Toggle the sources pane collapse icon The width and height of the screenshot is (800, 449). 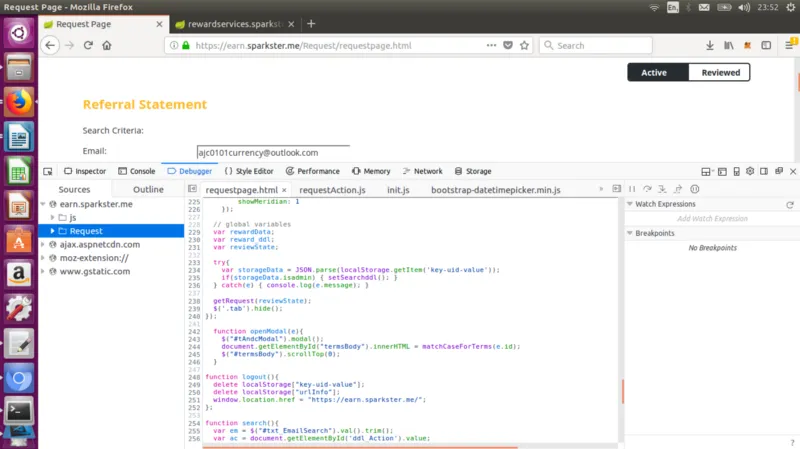point(192,189)
